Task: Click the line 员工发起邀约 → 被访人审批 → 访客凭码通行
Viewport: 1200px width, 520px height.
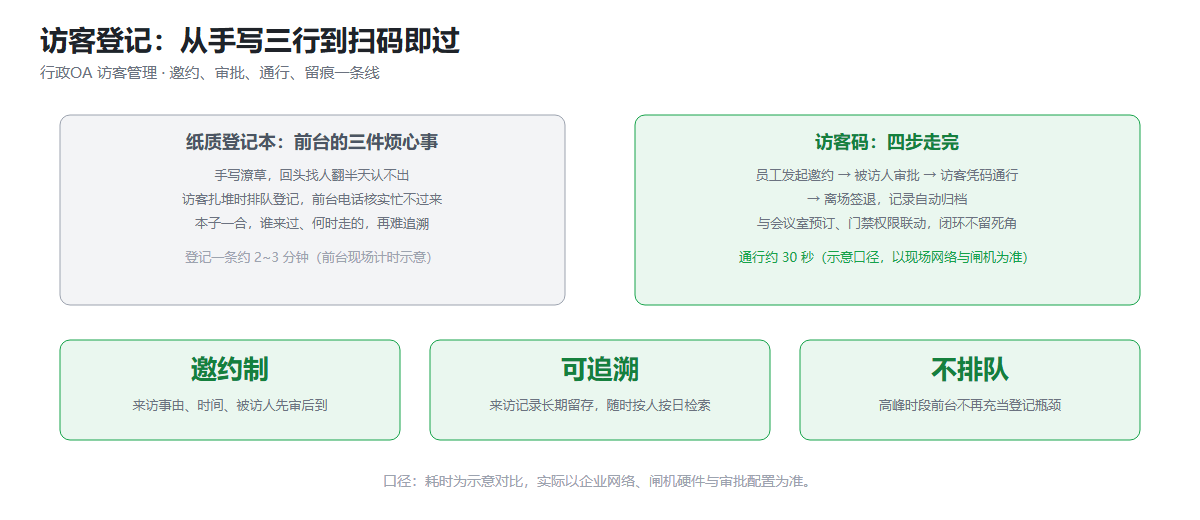Action: [x=887, y=175]
